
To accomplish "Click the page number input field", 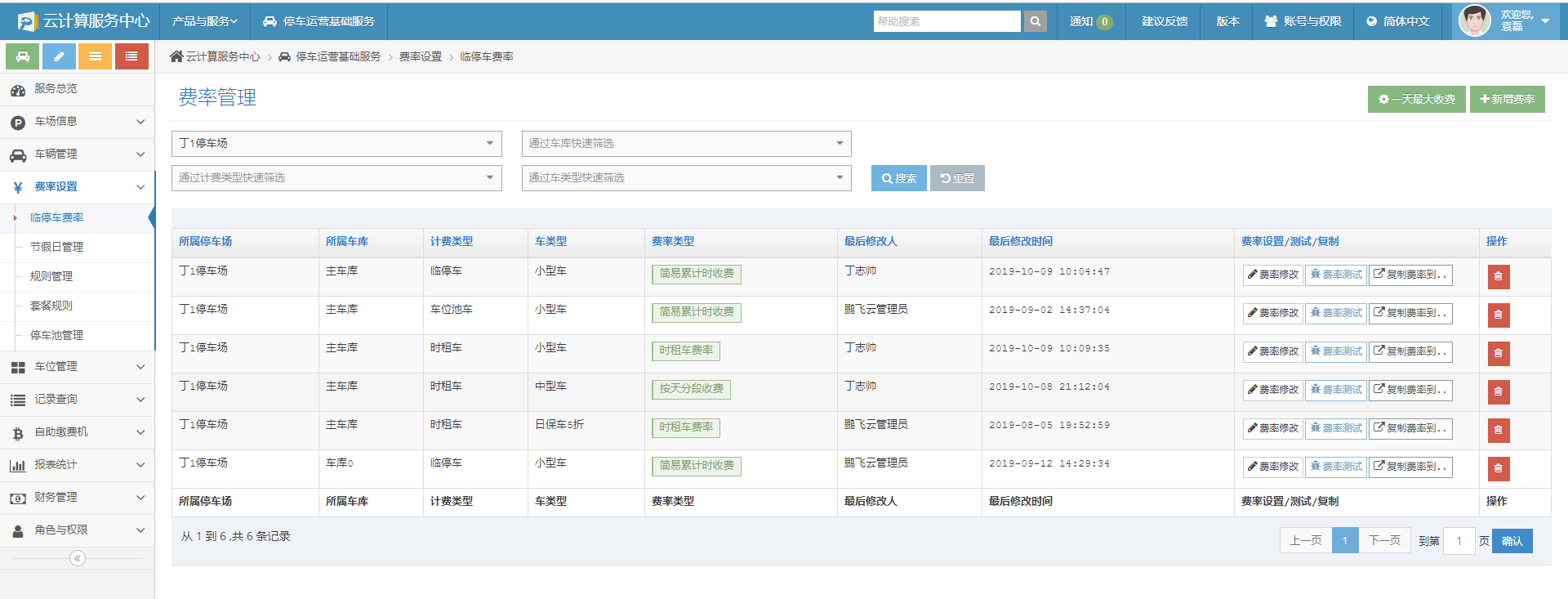I will 1459,541.
